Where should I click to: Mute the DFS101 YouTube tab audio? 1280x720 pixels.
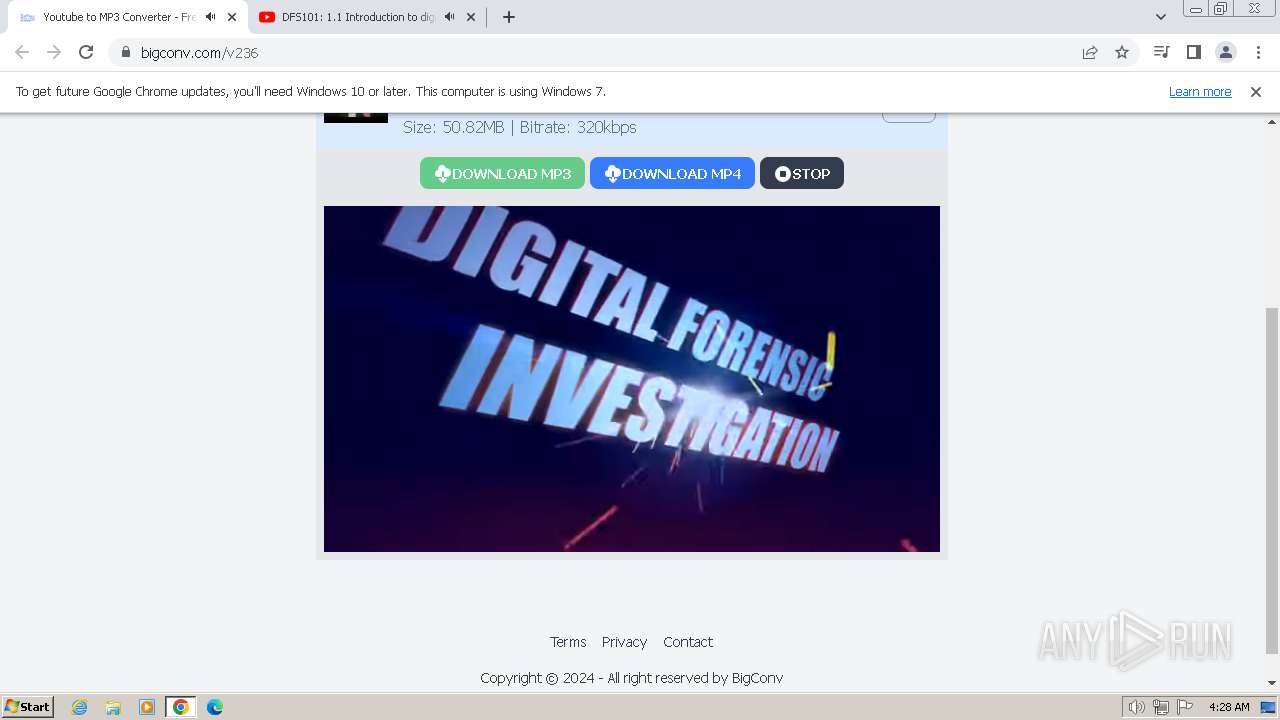pos(449,17)
